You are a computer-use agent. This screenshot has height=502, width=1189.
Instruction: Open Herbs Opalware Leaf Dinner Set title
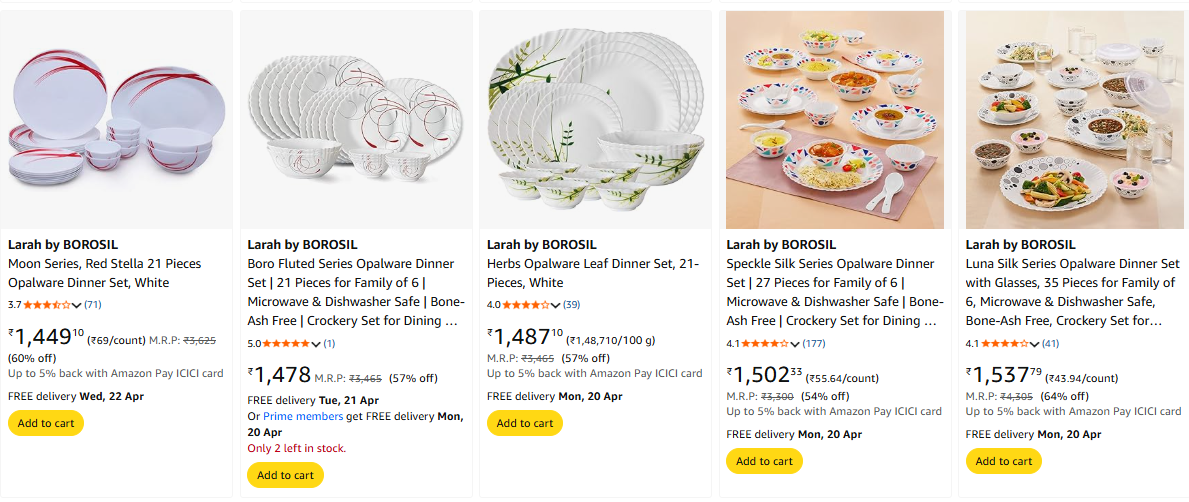pos(592,273)
